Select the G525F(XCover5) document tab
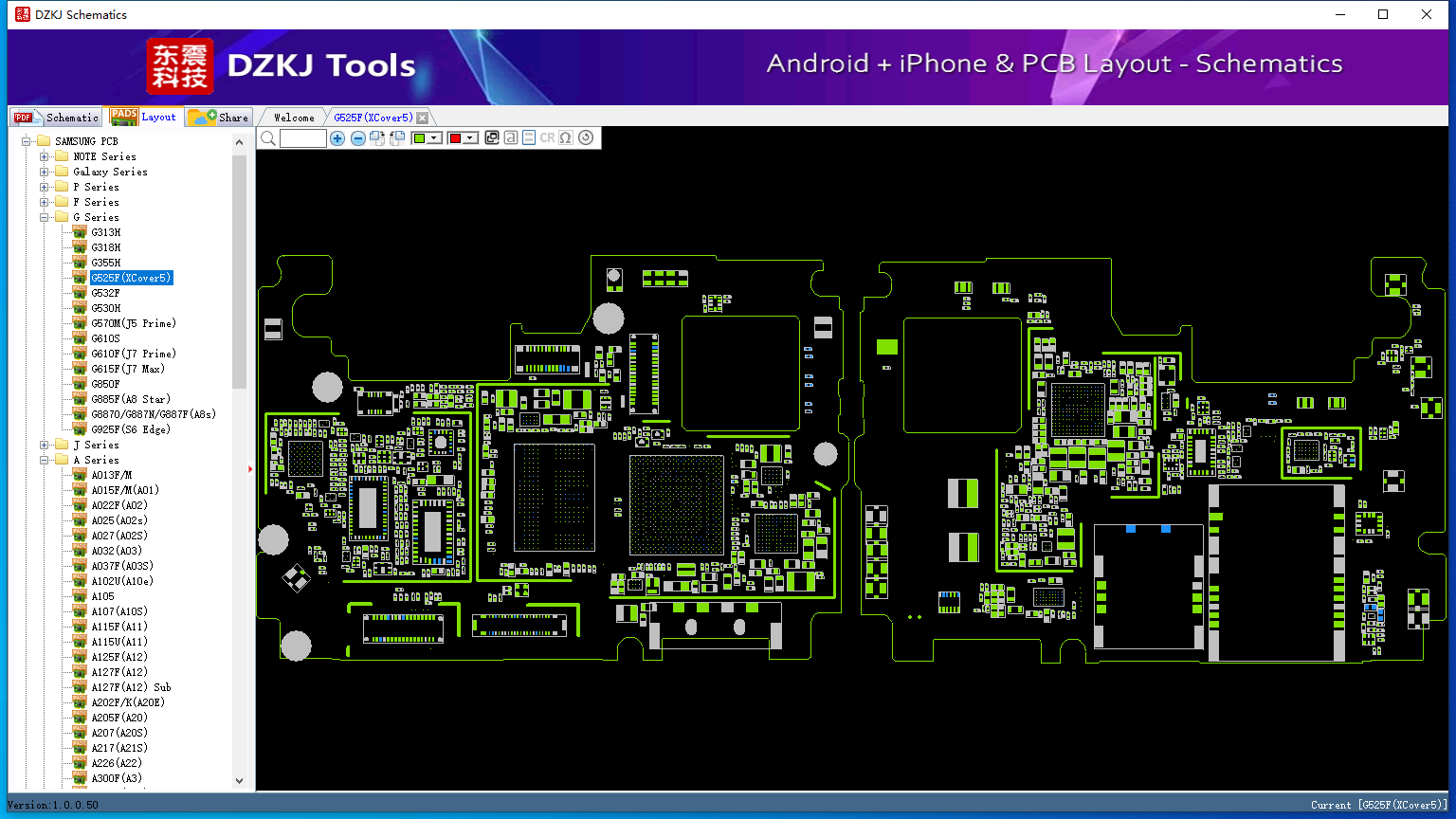The width and height of the screenshot is (1456, 819). [x=373, y=118]
